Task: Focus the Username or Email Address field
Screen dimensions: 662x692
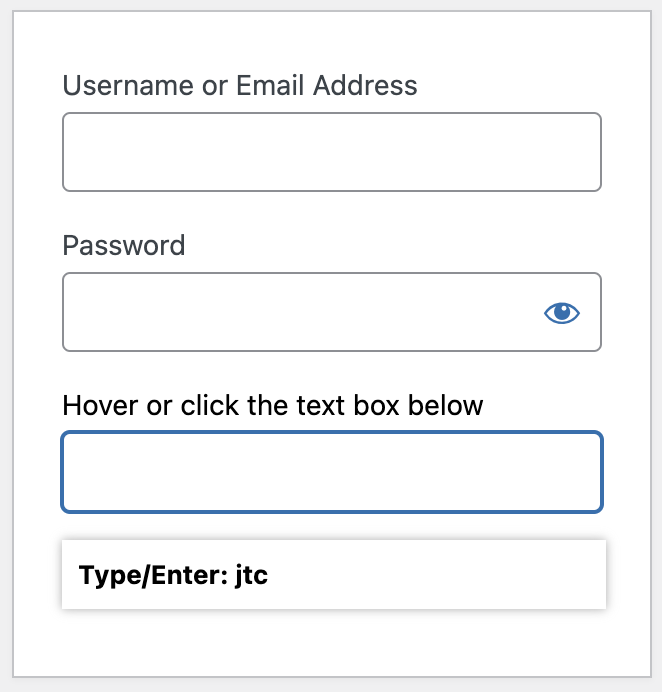Action: click(332, 152)
